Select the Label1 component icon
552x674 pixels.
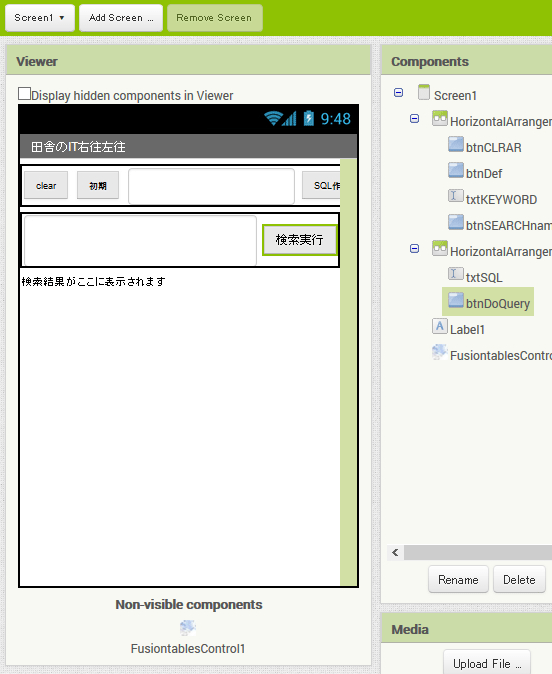pos(440,326)
